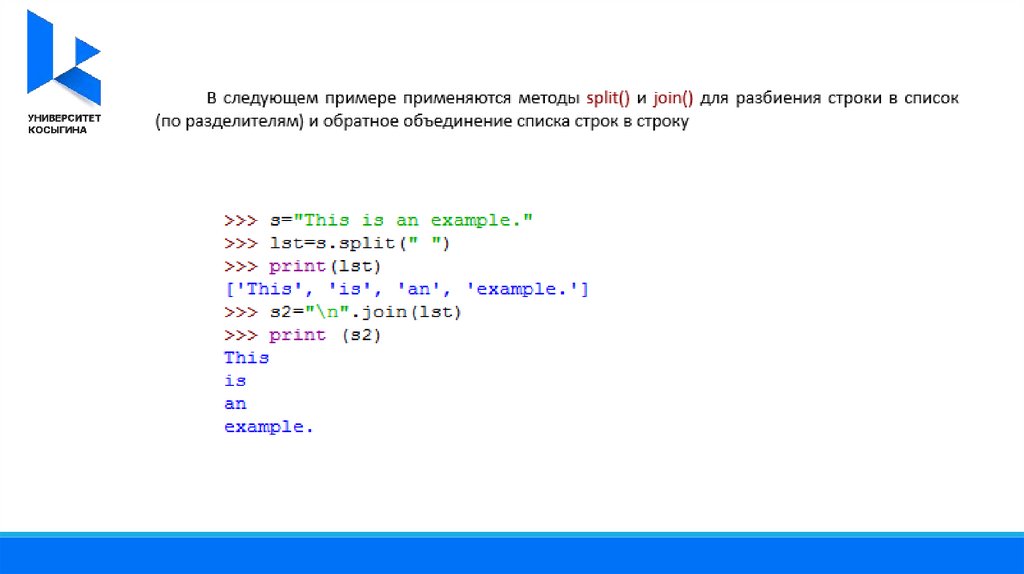Click the blue output word 'is'
The width and height of the screenshot is (1024, 574).
pos(235,381)
